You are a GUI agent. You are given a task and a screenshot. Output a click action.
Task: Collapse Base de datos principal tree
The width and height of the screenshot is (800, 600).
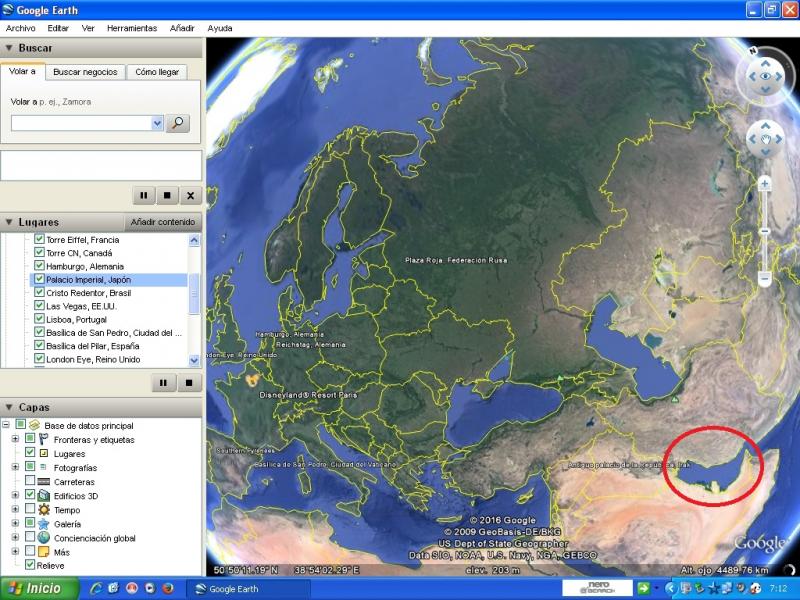tap(6, 424)
